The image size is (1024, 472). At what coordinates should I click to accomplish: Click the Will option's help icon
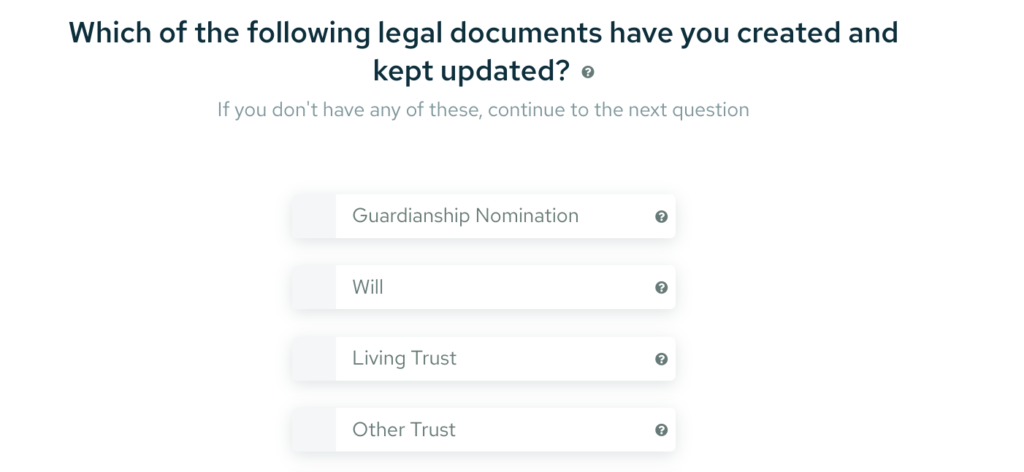pos(661,288)
